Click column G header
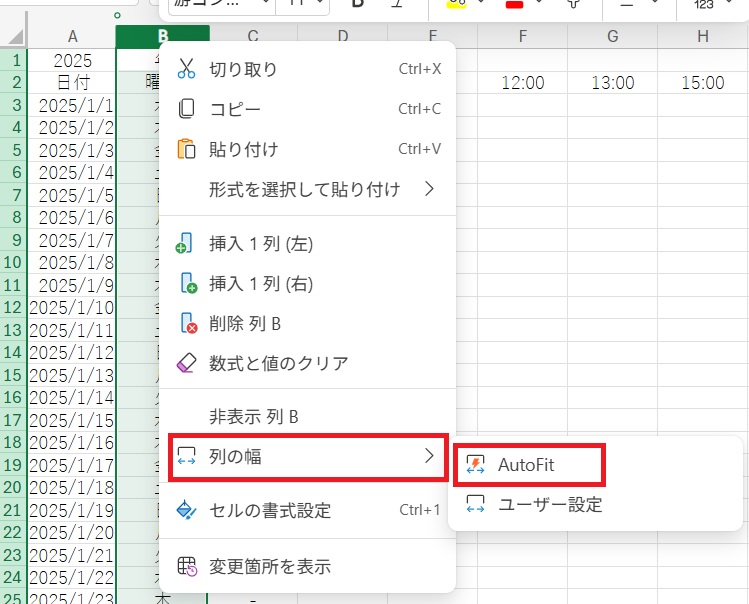Viewport: 749px width, 604px height. 612,36
